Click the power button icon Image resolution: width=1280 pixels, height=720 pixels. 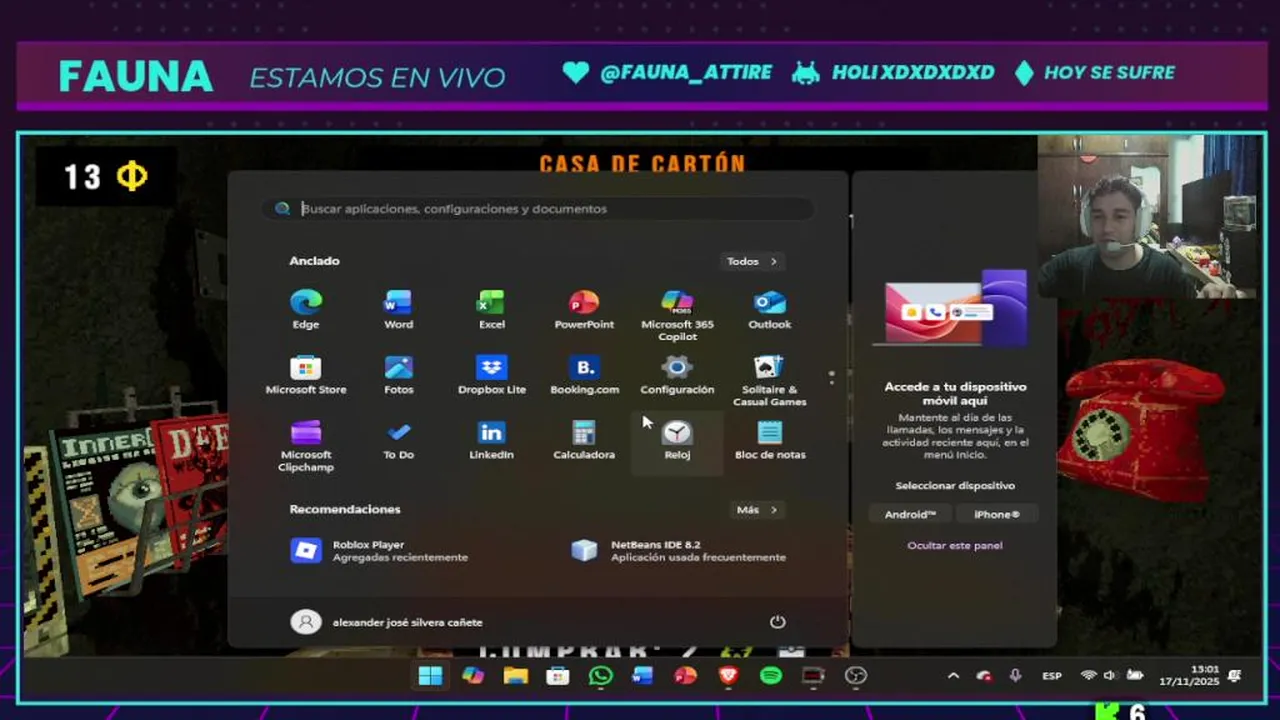777,622
